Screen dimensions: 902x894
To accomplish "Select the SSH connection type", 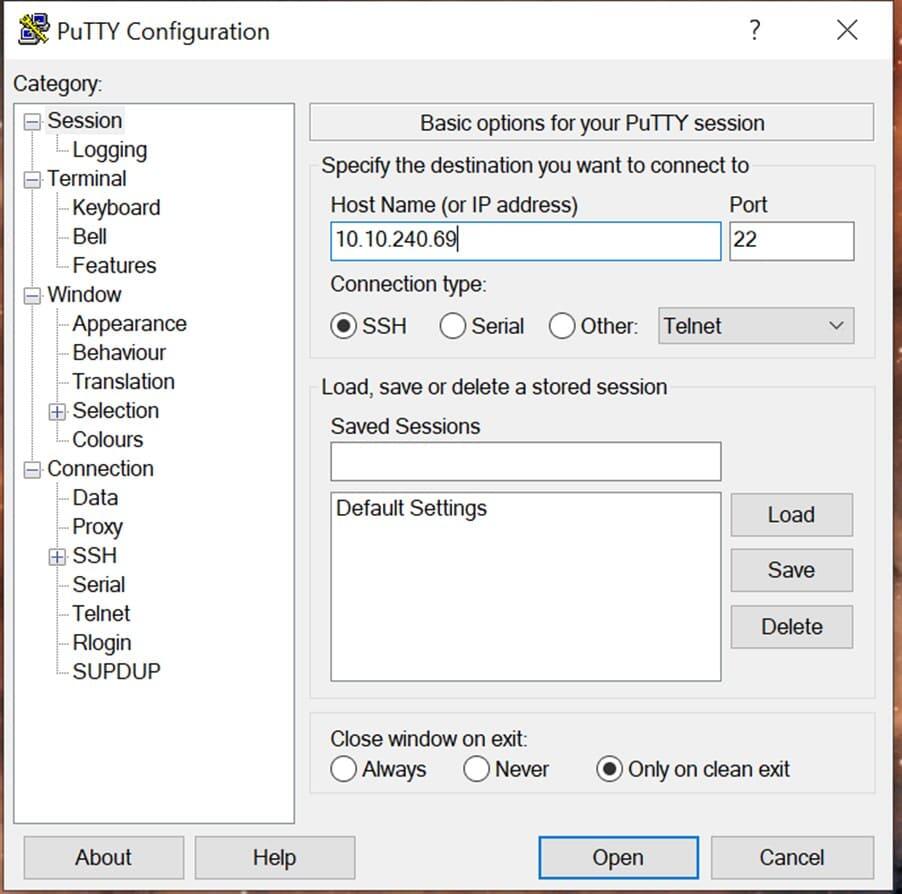I will coord(343,325).
